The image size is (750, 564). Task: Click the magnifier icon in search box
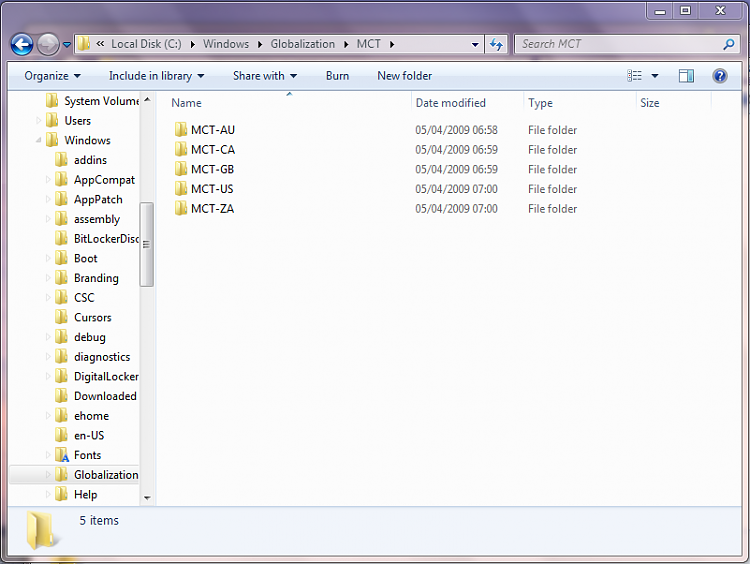729,44
